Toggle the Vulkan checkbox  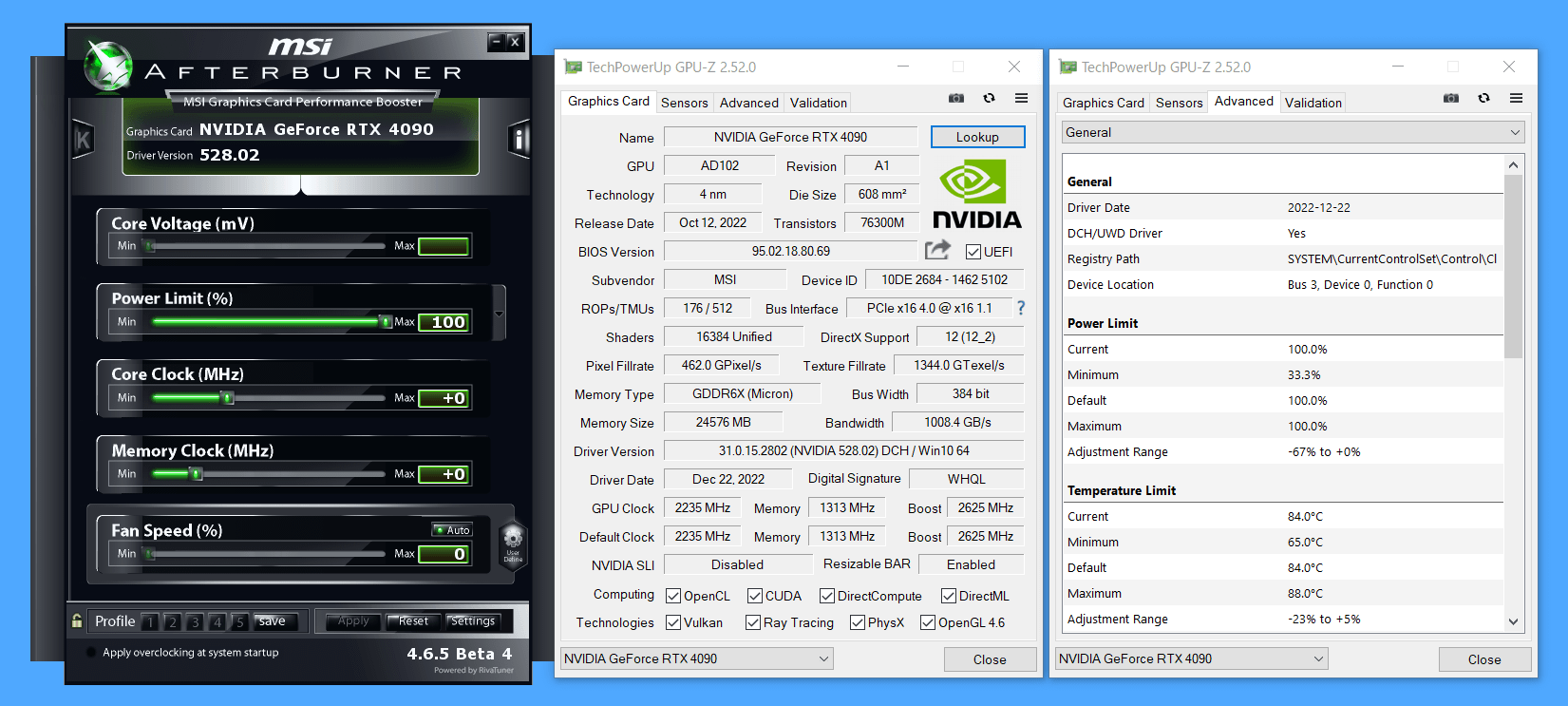(x=673, y=622)
